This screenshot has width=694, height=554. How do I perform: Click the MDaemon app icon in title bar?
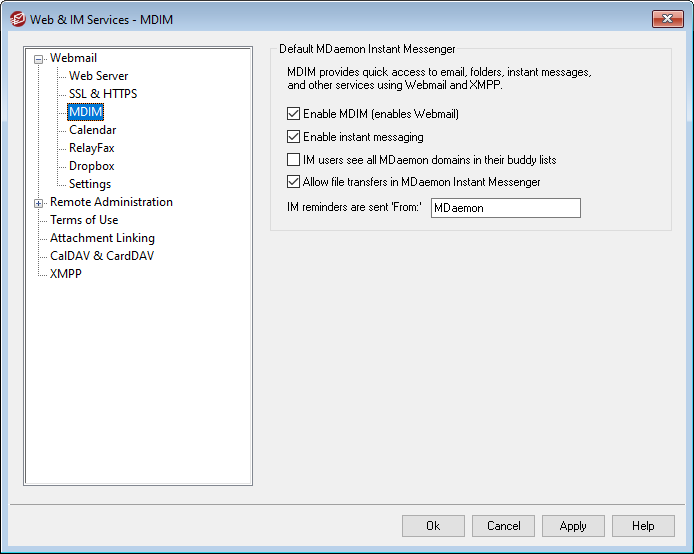pos(17,19)
